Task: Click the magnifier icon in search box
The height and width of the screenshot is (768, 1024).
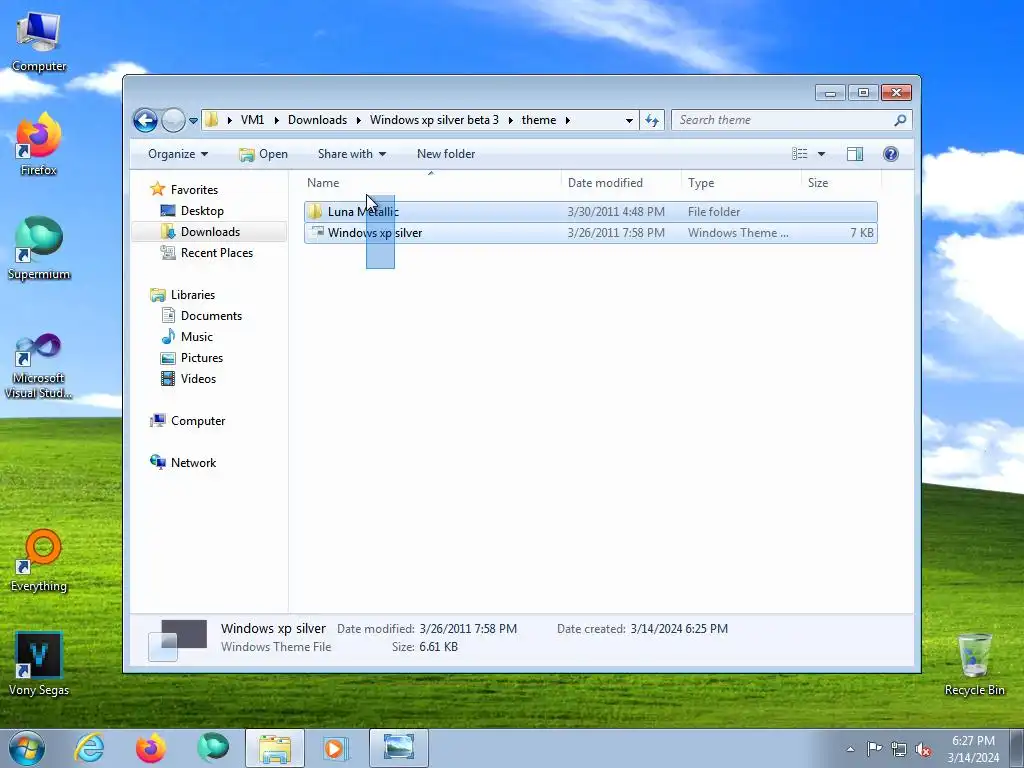Action: point(901,120)
